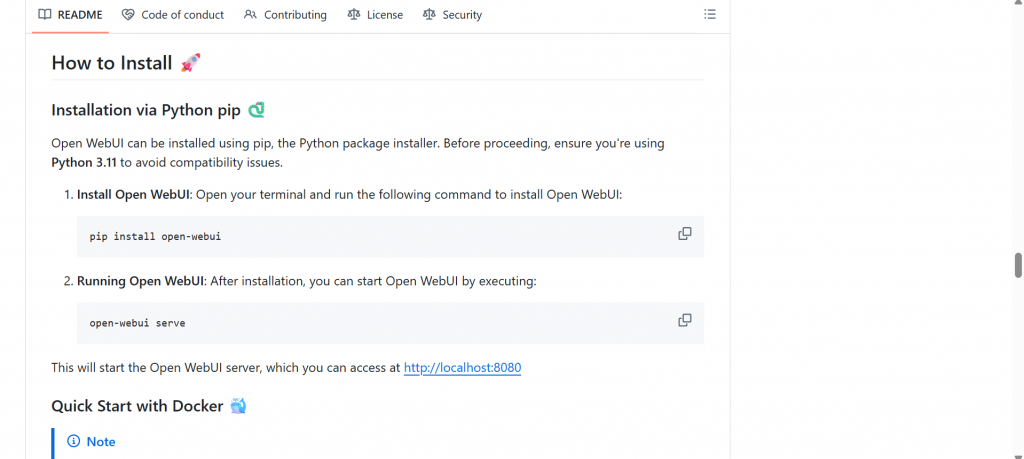Click the Quick Start with Docker heading
This screenshot has width=1024, height=459.
click(x=137, y=406)
